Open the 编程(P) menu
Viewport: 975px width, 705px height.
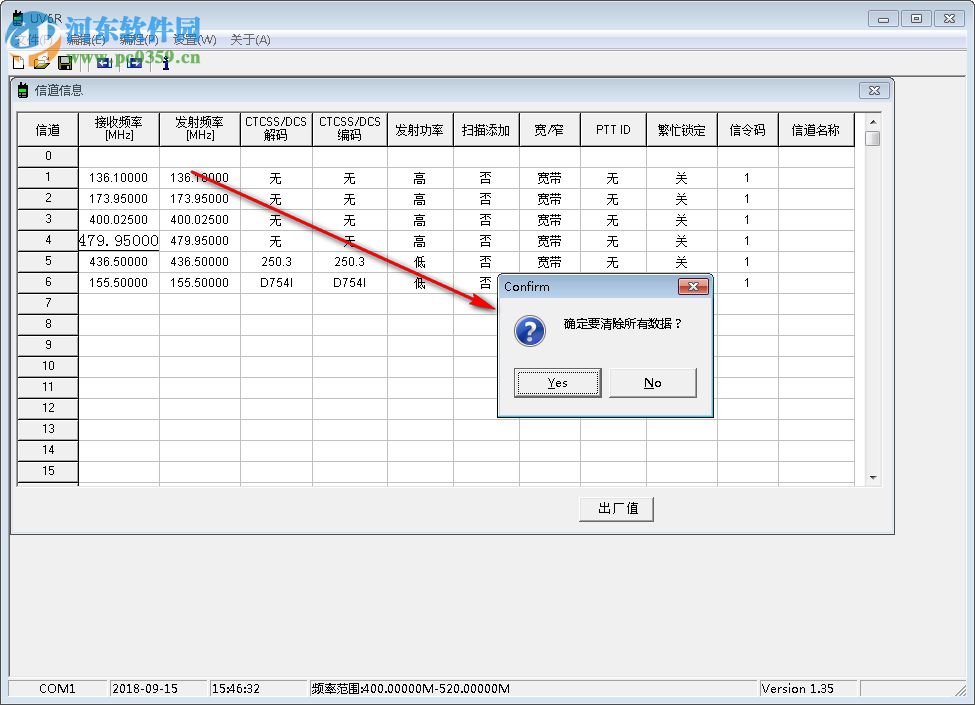click(x=139, y=40)
